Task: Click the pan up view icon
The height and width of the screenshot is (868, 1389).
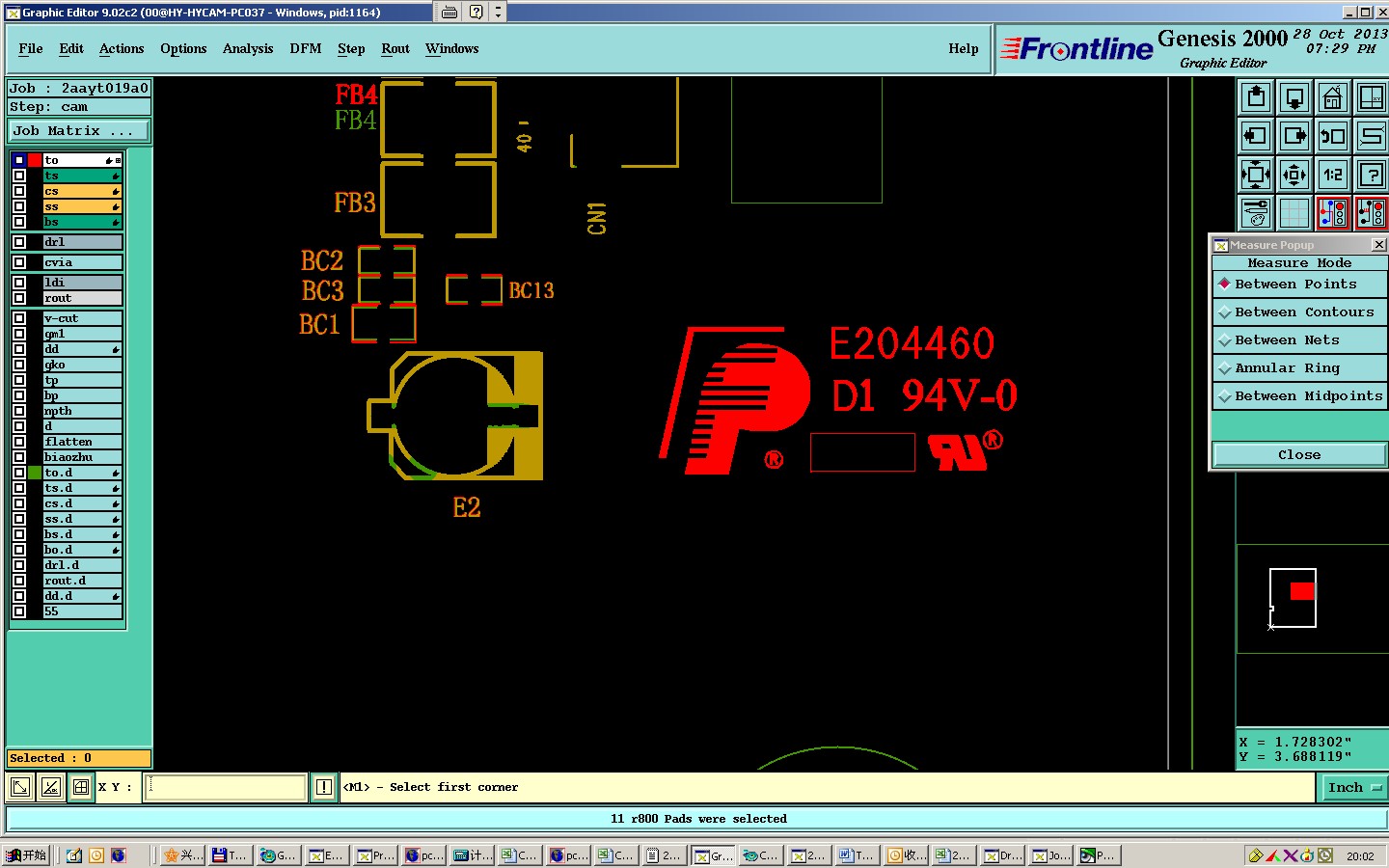Action: (x=1256, y=97)
